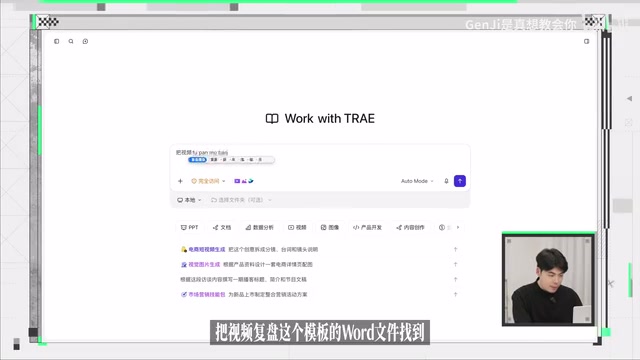Click the 市场营销技能包 suggestion link
The image size is (640, 360).
coord(207,294)
